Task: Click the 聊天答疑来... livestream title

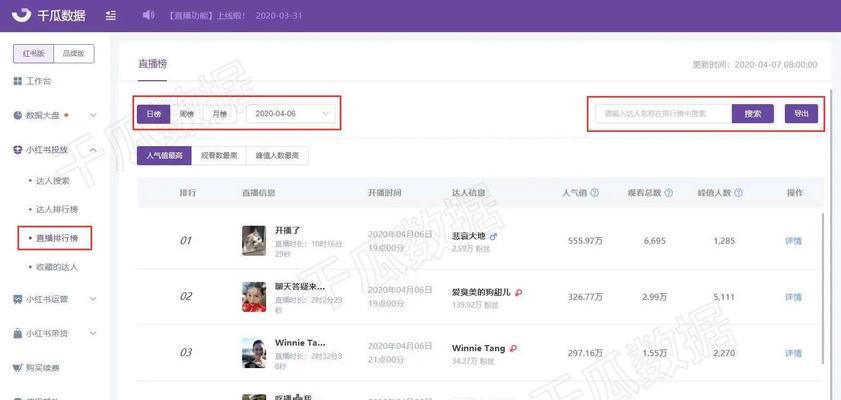Action: tap(300, 286)
